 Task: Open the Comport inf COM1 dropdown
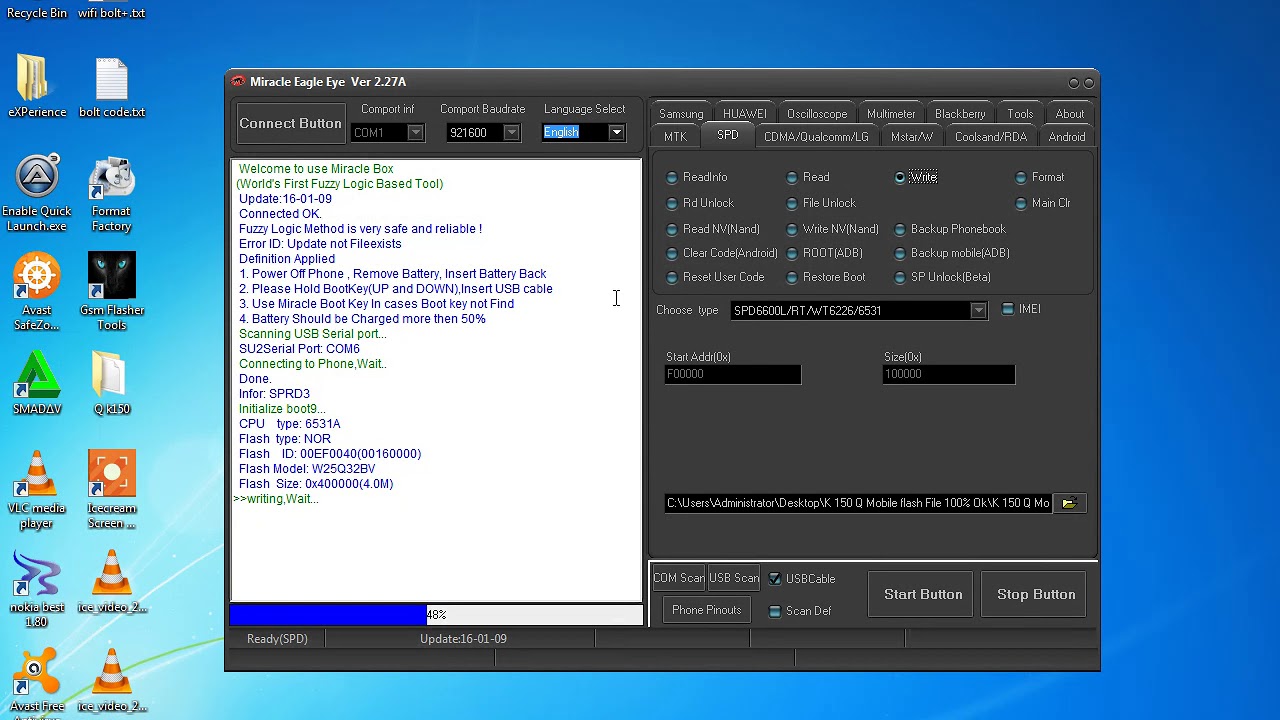click(x=416, y=133)
